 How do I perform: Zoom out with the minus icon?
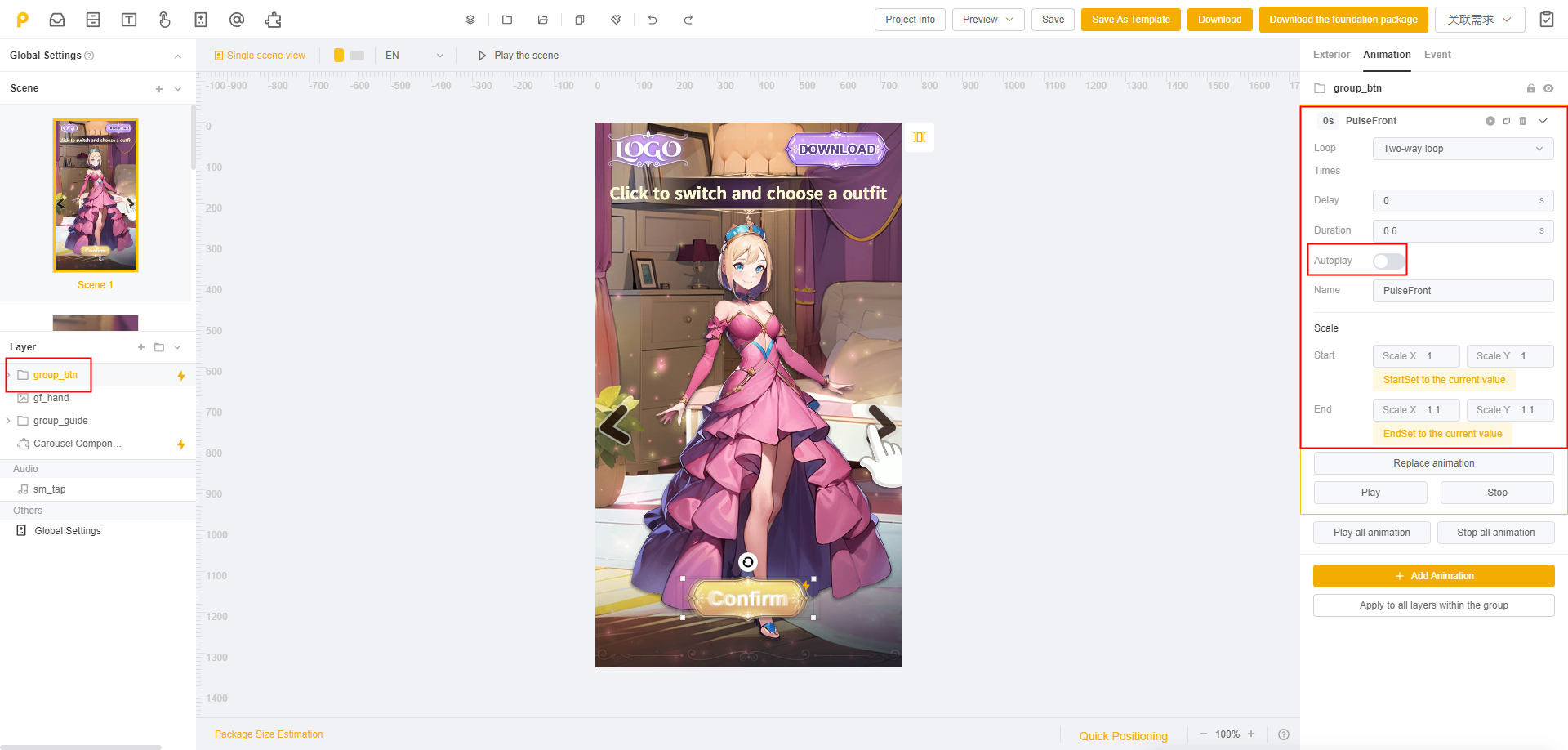1203,734
